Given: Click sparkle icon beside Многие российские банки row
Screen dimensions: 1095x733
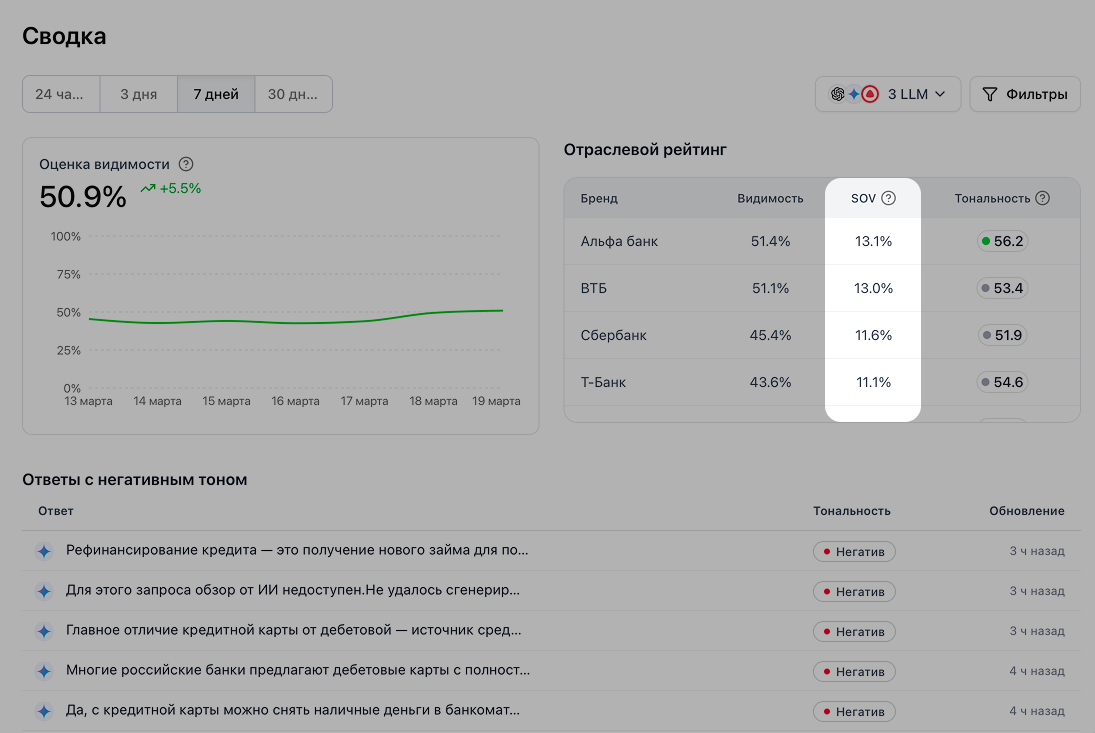Looking at the screenshot, I should (44, 671).
